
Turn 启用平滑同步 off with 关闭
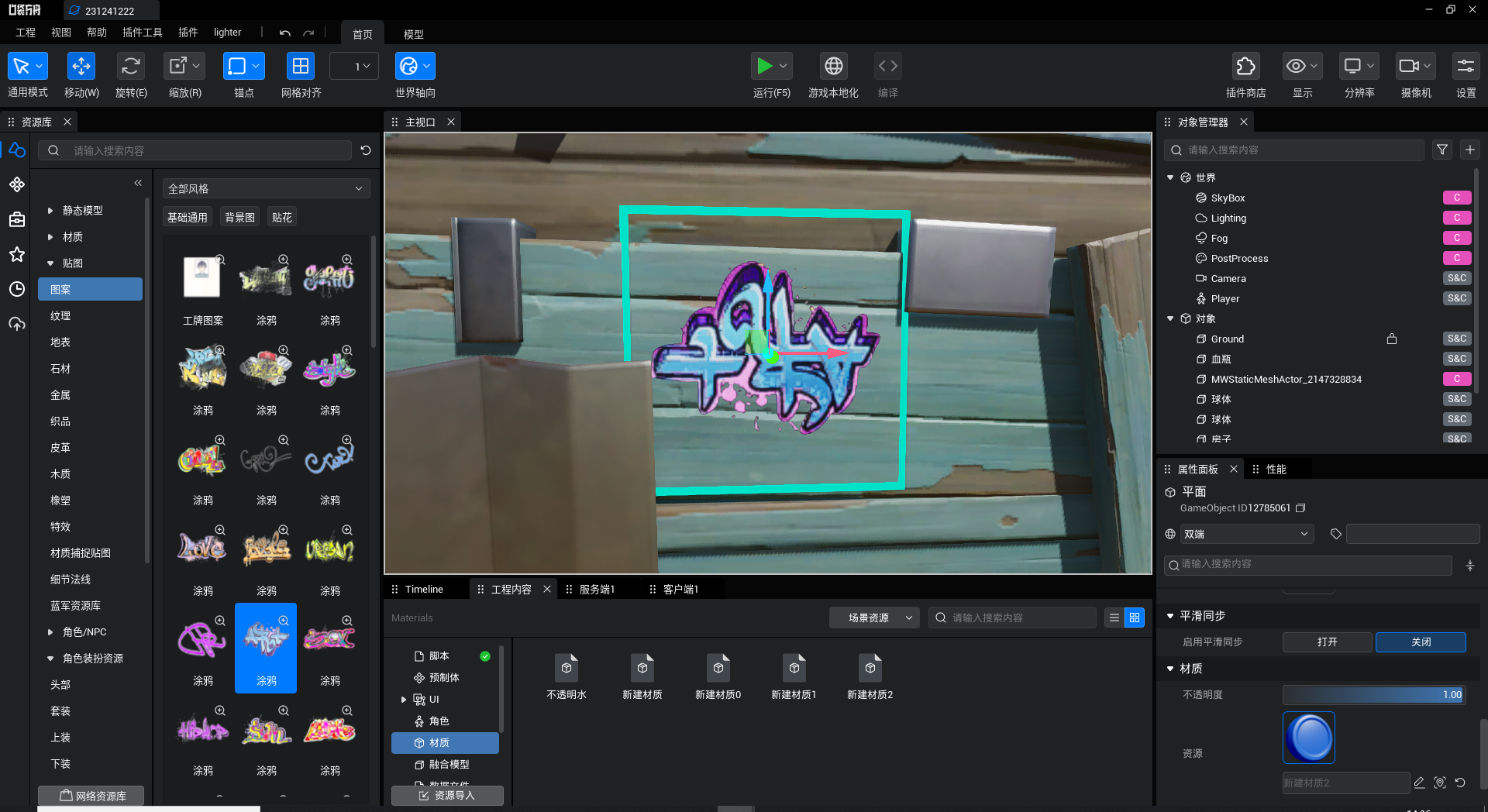[x=1421, y=642]
